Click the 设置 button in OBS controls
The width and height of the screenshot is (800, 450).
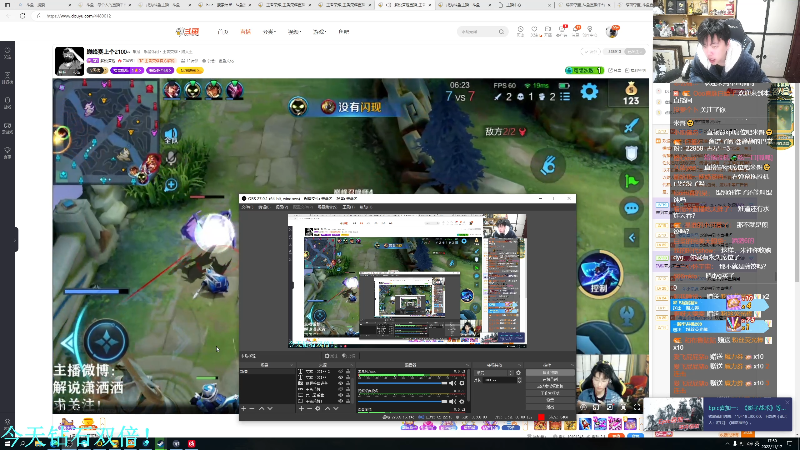[x=551, y=399]
